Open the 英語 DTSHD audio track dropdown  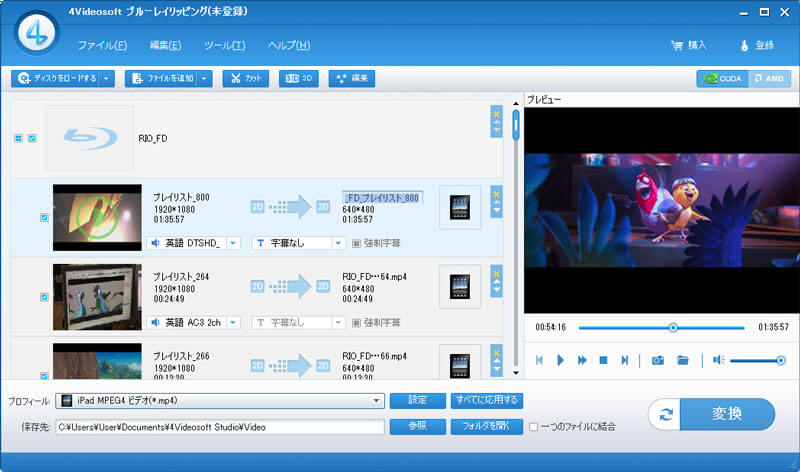(x=233, y=243)
